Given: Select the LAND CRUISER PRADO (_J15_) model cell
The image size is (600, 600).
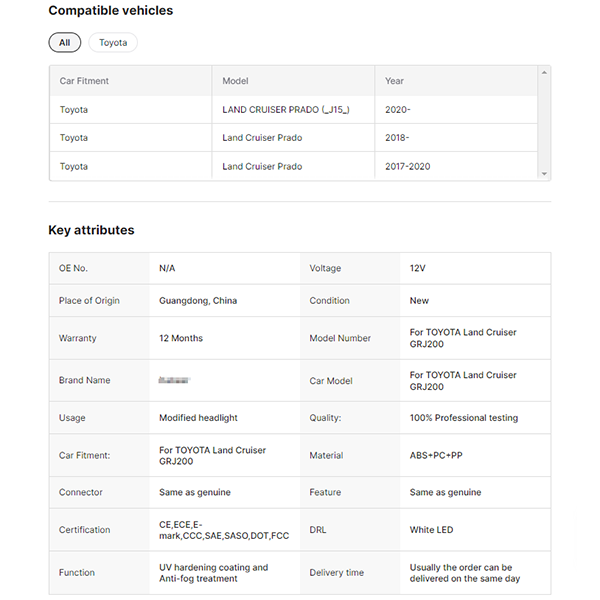Looking at the screenshot, I should [286, 110].
